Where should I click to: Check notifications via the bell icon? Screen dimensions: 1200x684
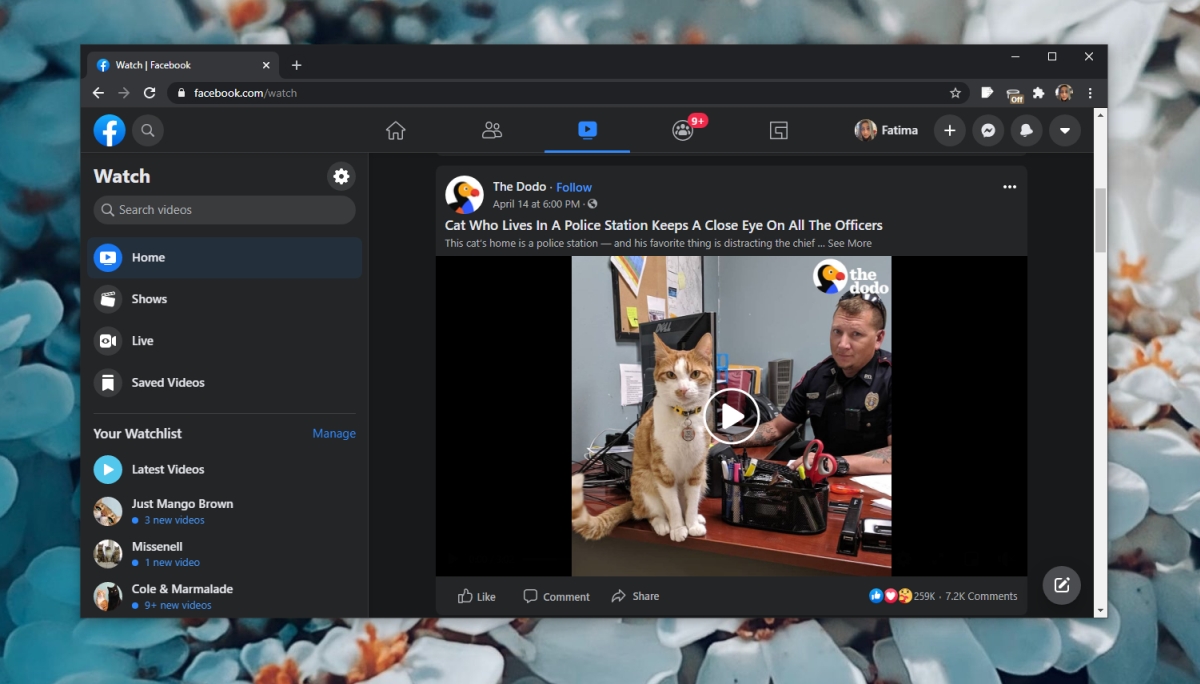pyautogui.click(x=1026, y=130)
